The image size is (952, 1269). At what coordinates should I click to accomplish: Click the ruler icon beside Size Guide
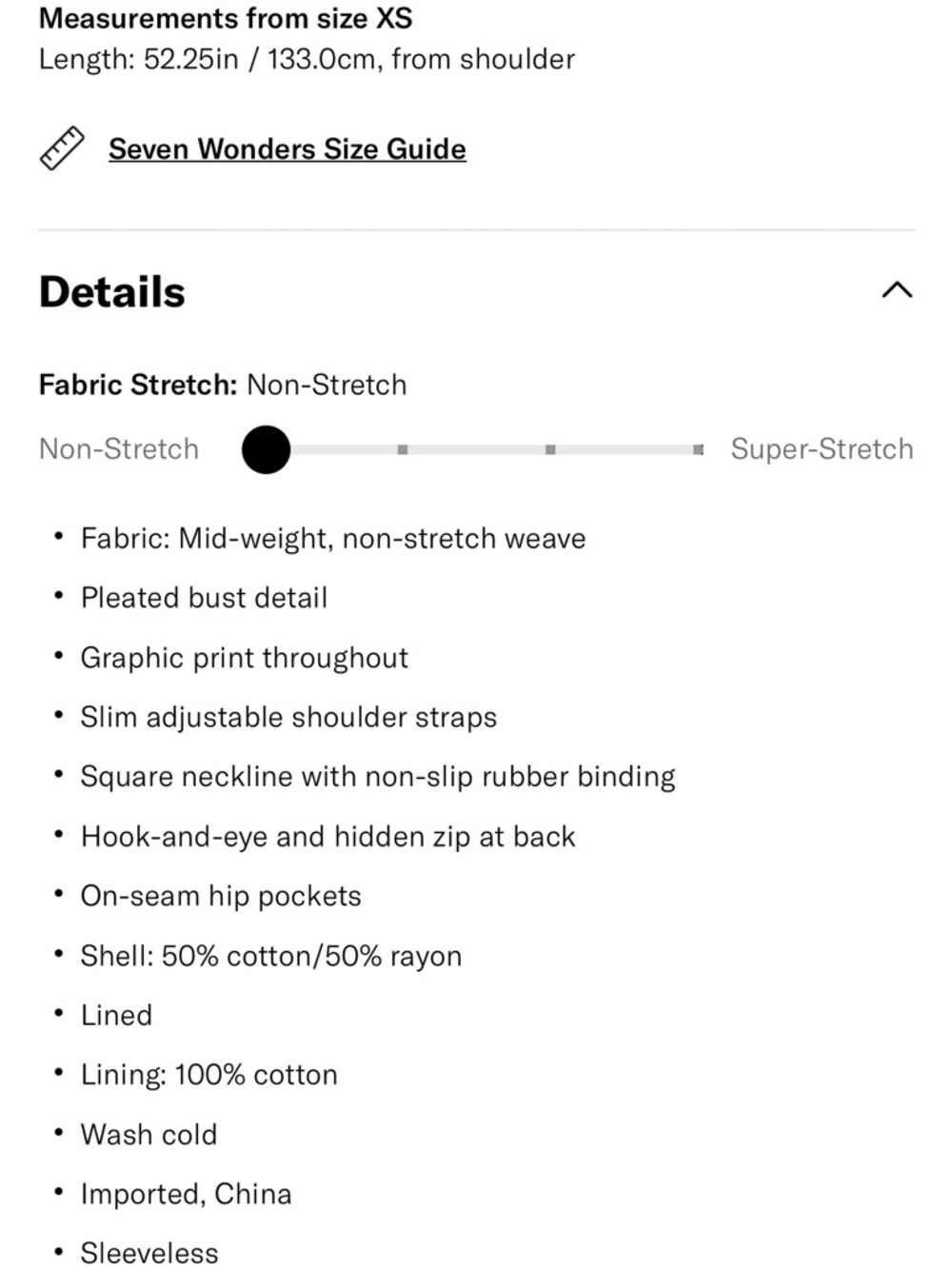click(x=62, y=149)
